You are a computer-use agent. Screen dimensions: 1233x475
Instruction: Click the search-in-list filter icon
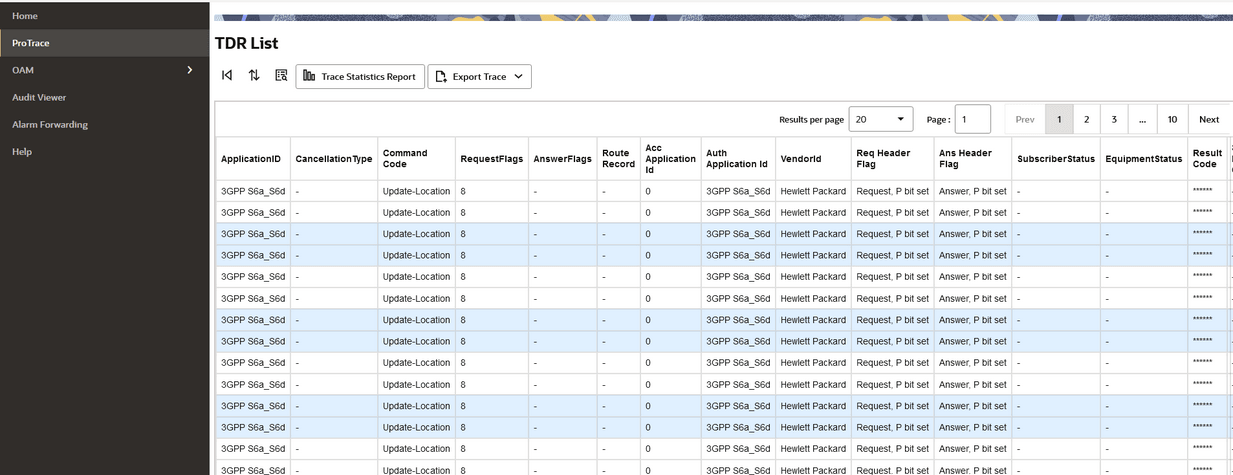coord(281,76)
